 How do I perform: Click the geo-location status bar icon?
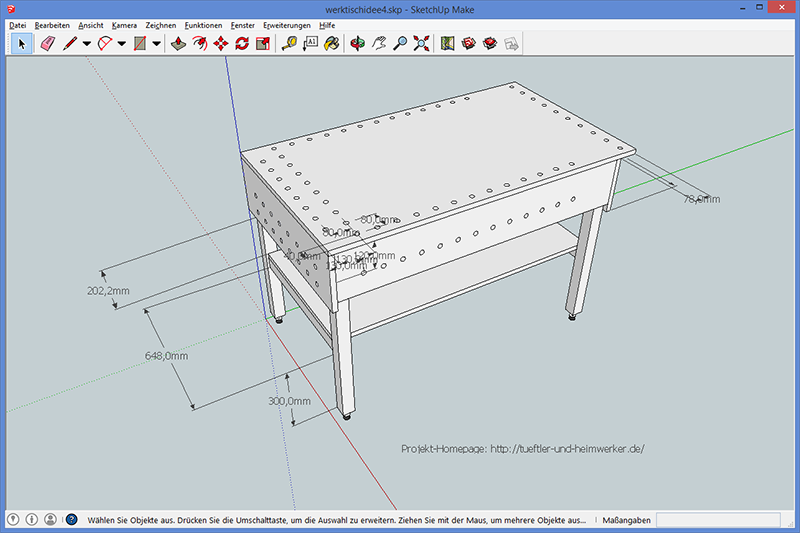(13, 519)
